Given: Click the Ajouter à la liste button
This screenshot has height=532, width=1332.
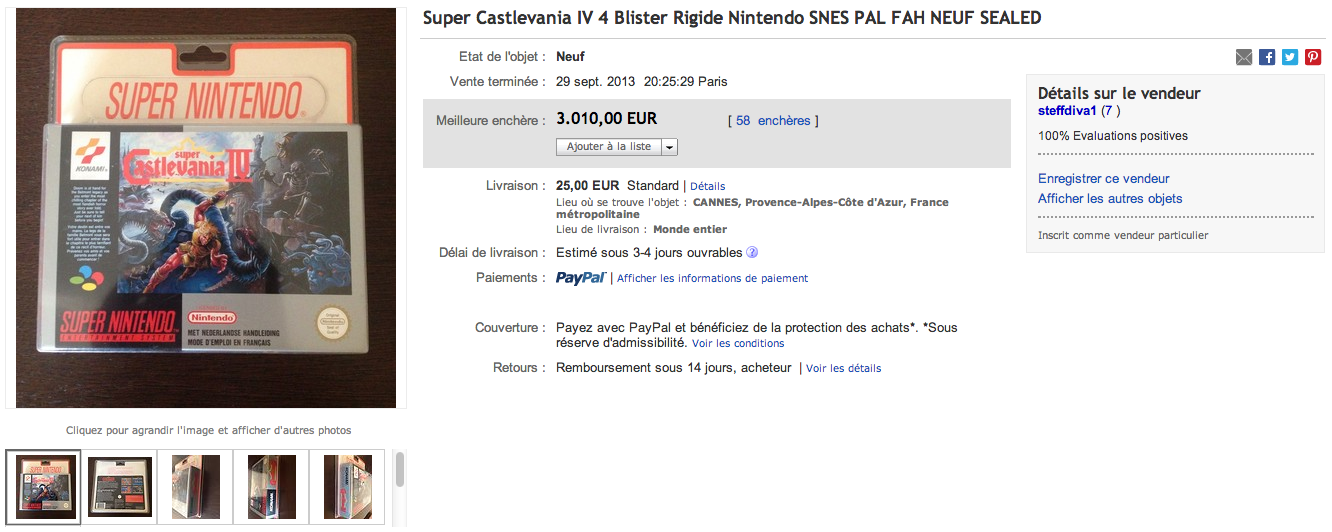Looking at the screenshot, I should tap(608, 147).
